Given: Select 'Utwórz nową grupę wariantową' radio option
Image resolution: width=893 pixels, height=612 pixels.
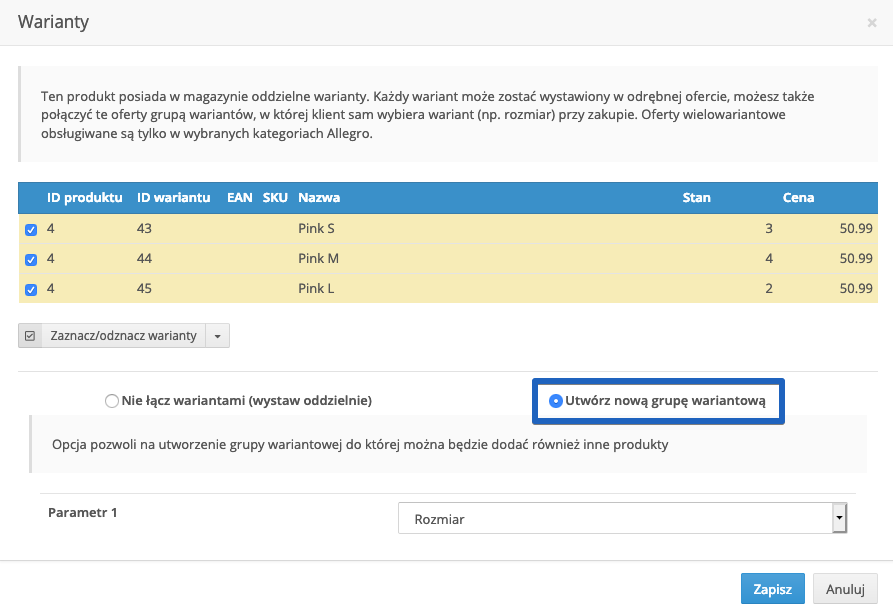Looking at the screenshot, I should pyautogui.click(x=556, y=401).
